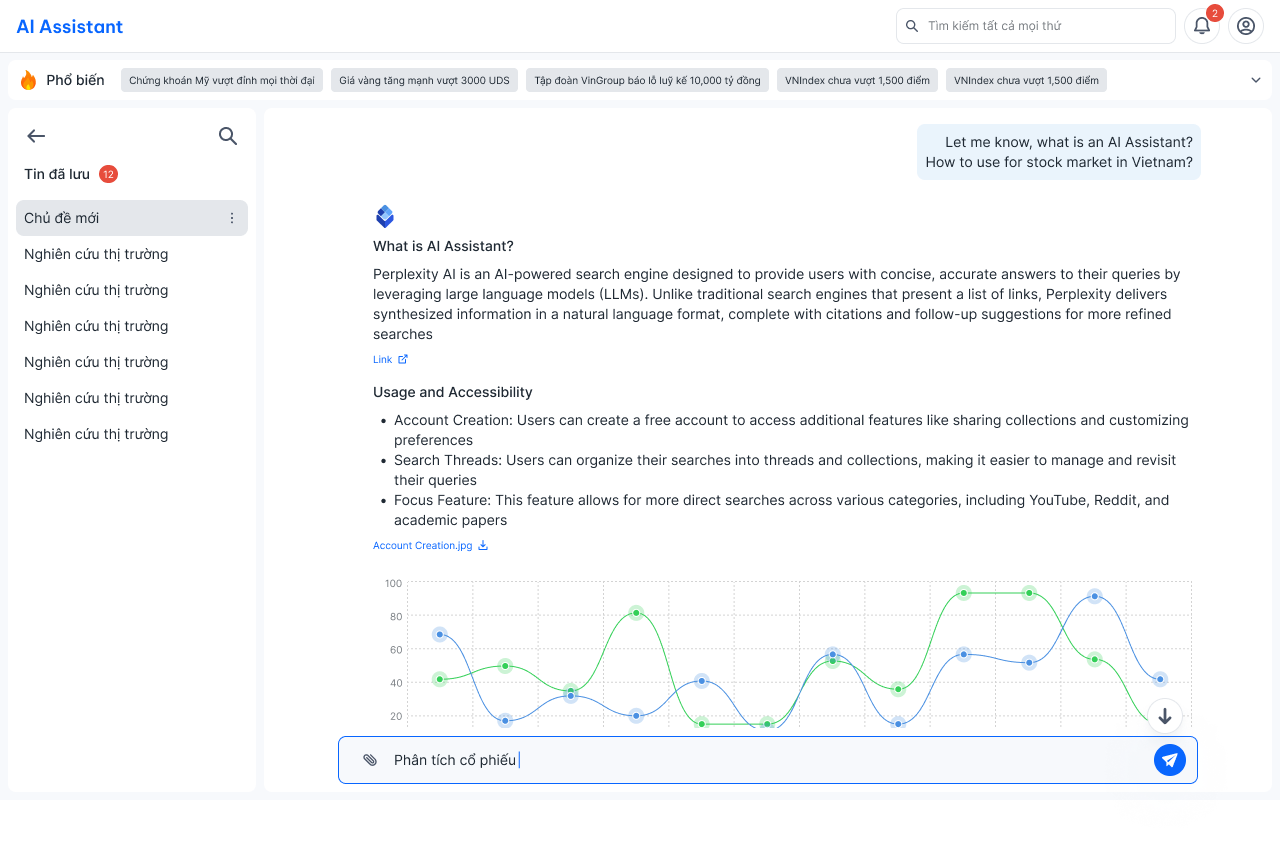The width and height of the screenshot is (1280, 859).
Task: Select Giá vàng tăng mạnh topic chip
Action: click(424, 80)
